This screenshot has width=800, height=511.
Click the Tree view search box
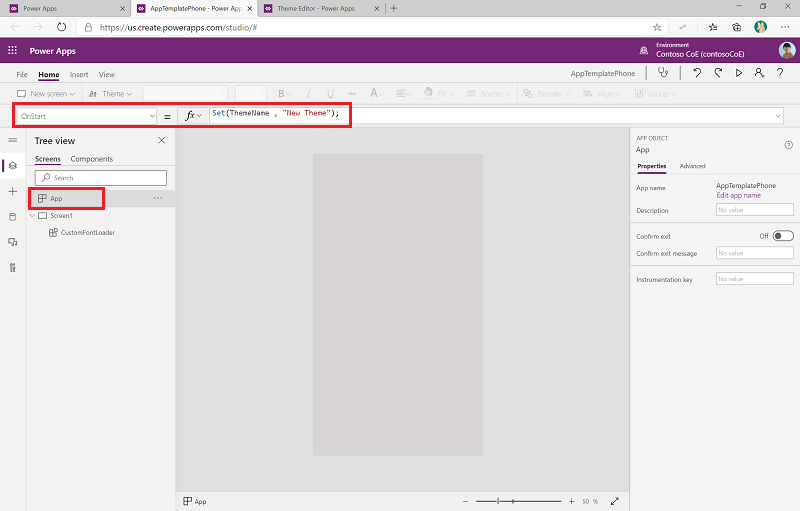tap(101, 177)
